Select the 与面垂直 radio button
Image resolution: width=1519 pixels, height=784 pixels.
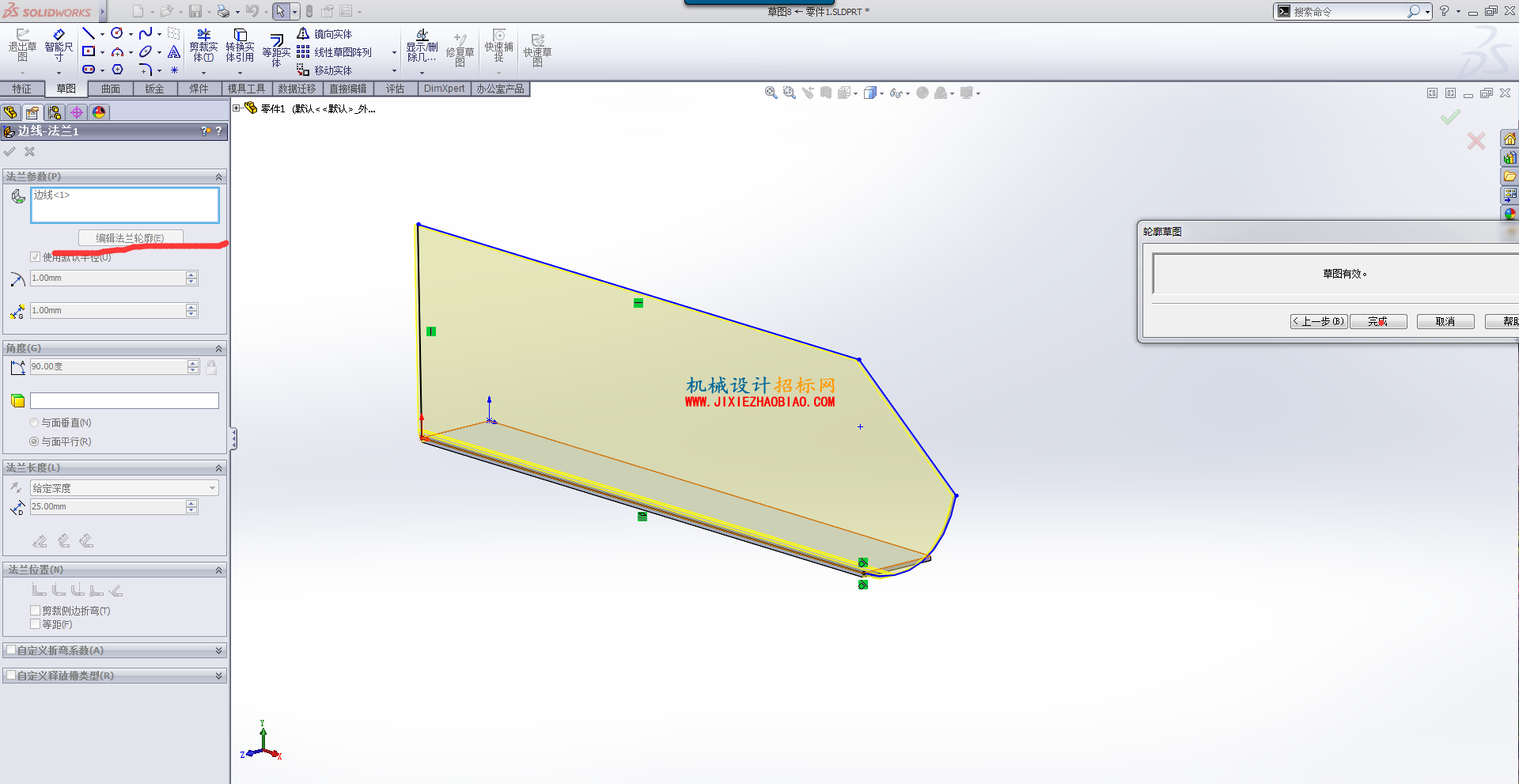click(34, 423)
